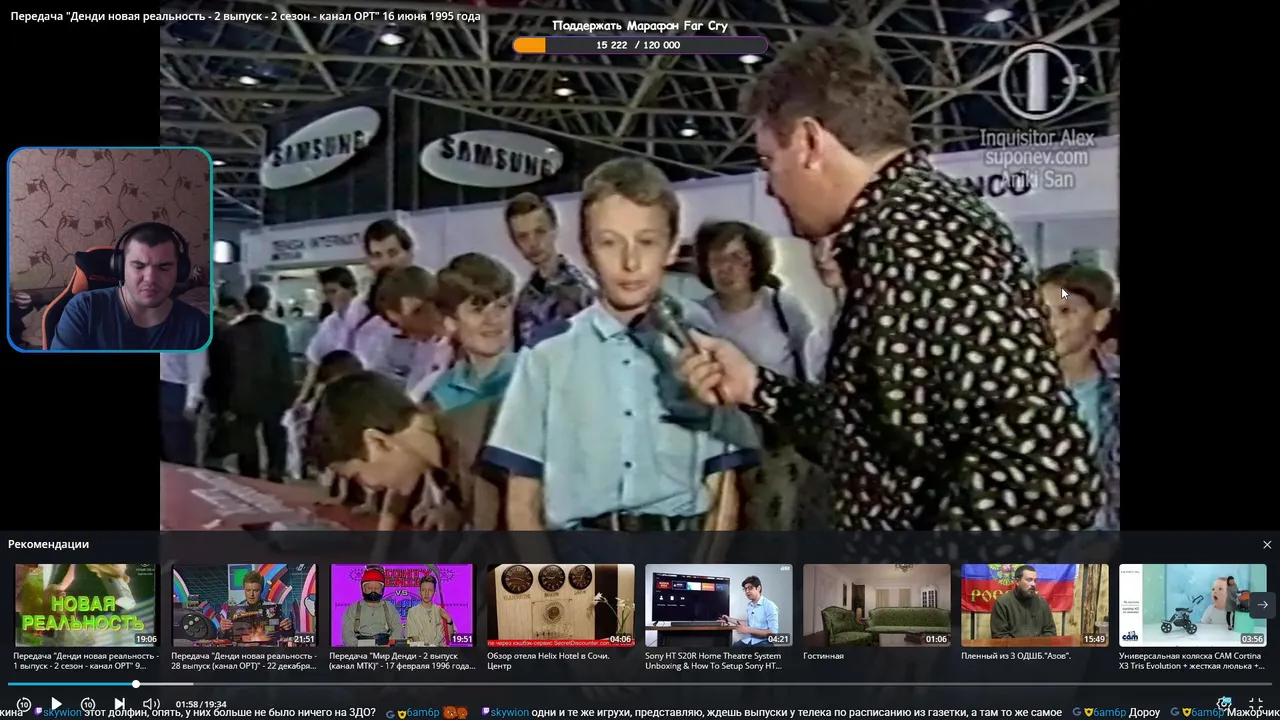The width and height of the screenshot is (1280, 720).
Task: Click the 'Рекомендации' heading
Action: click(48, 544)
